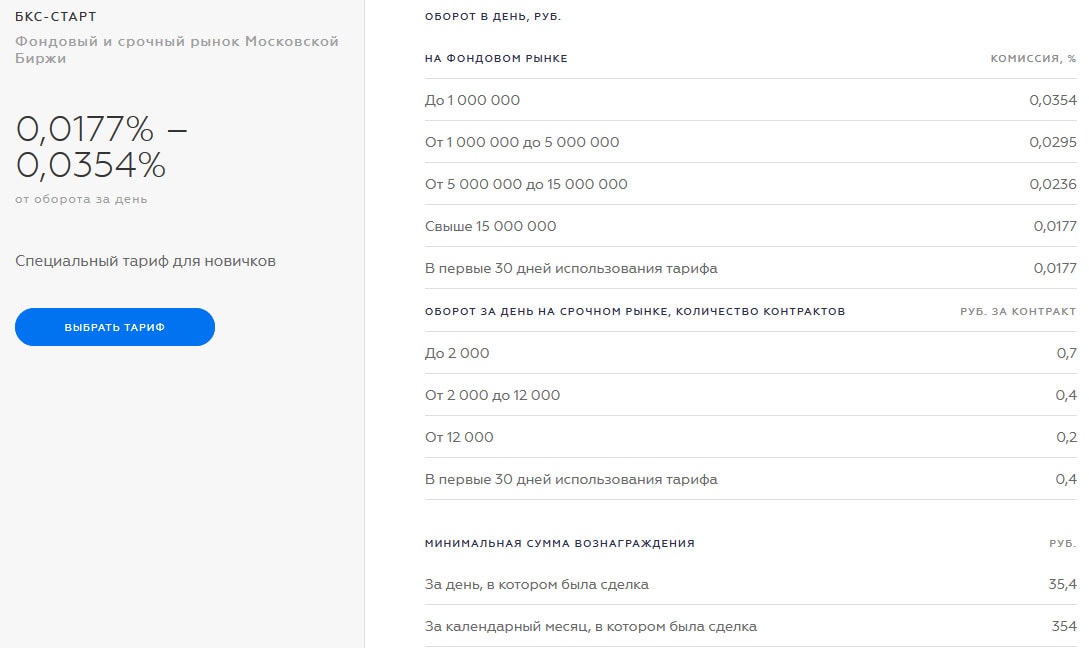This screenshot has height=648, width=1089.
Task: Click the 0,0354 commission value
Action: 1052,100
